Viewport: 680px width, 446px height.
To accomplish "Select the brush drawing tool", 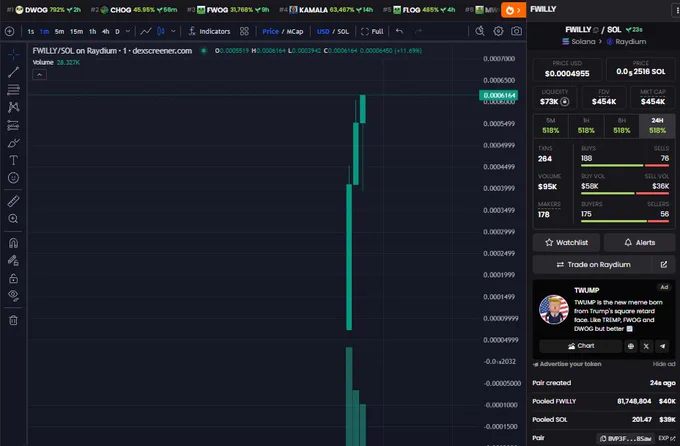I will [x=13, y=143].
